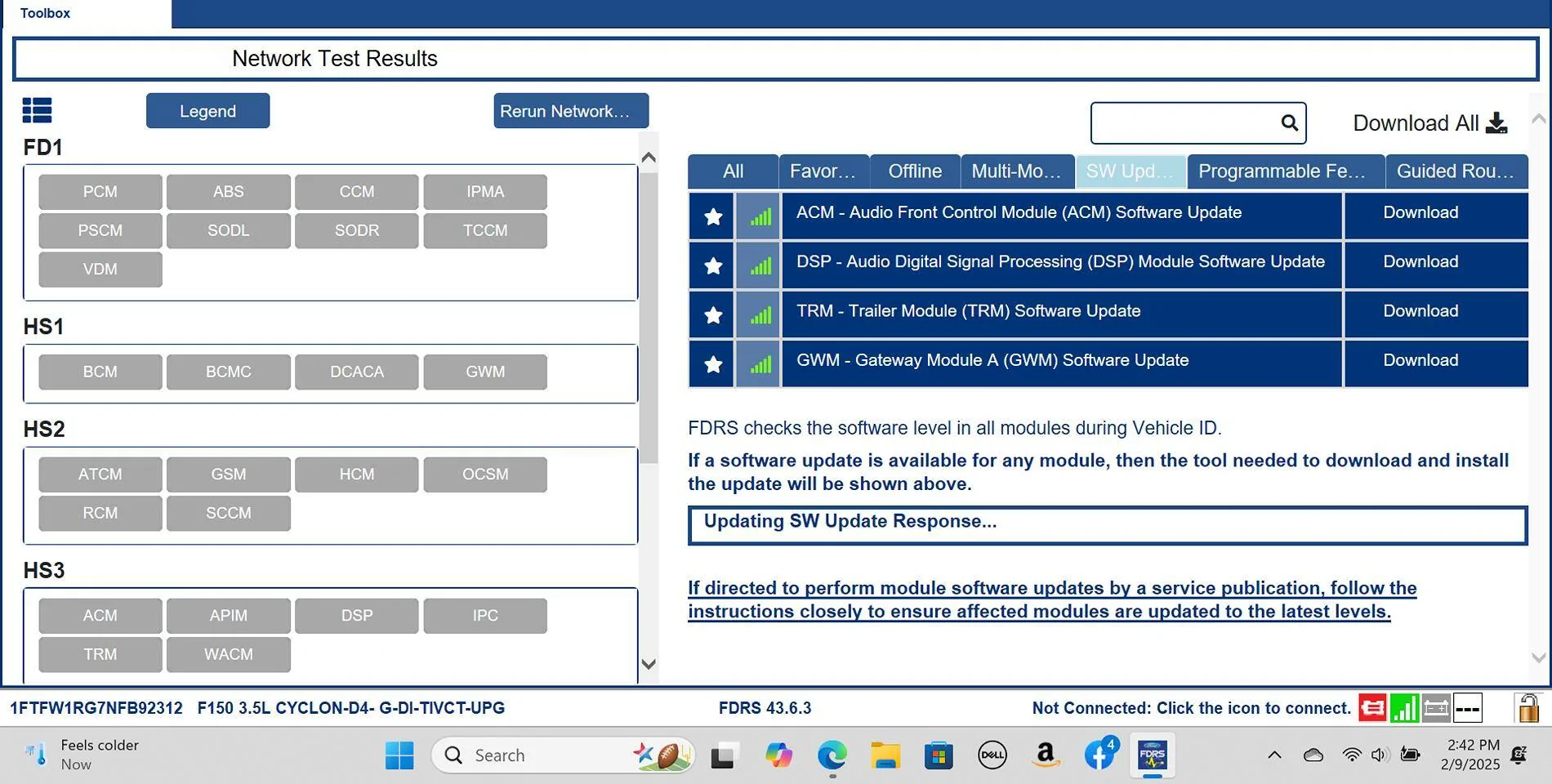Select the GWM module in HS1
This screenshot has height=784, width=1552.
pos(485,372)
